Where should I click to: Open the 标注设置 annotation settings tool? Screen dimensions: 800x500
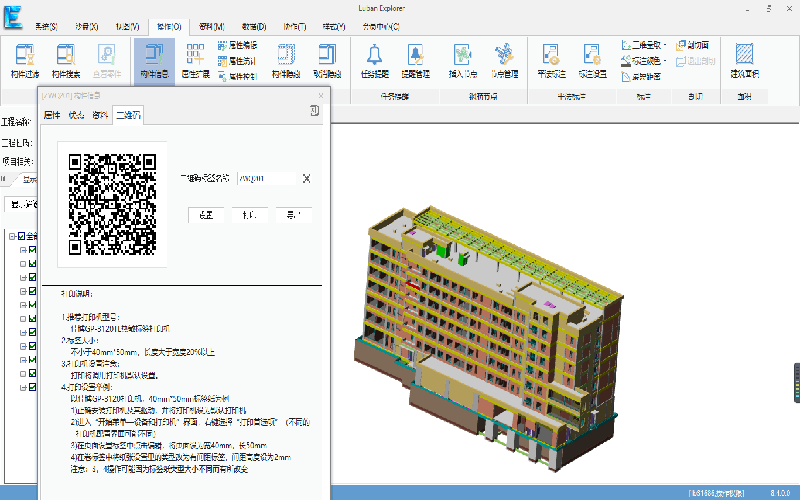[x=592, y=61]
